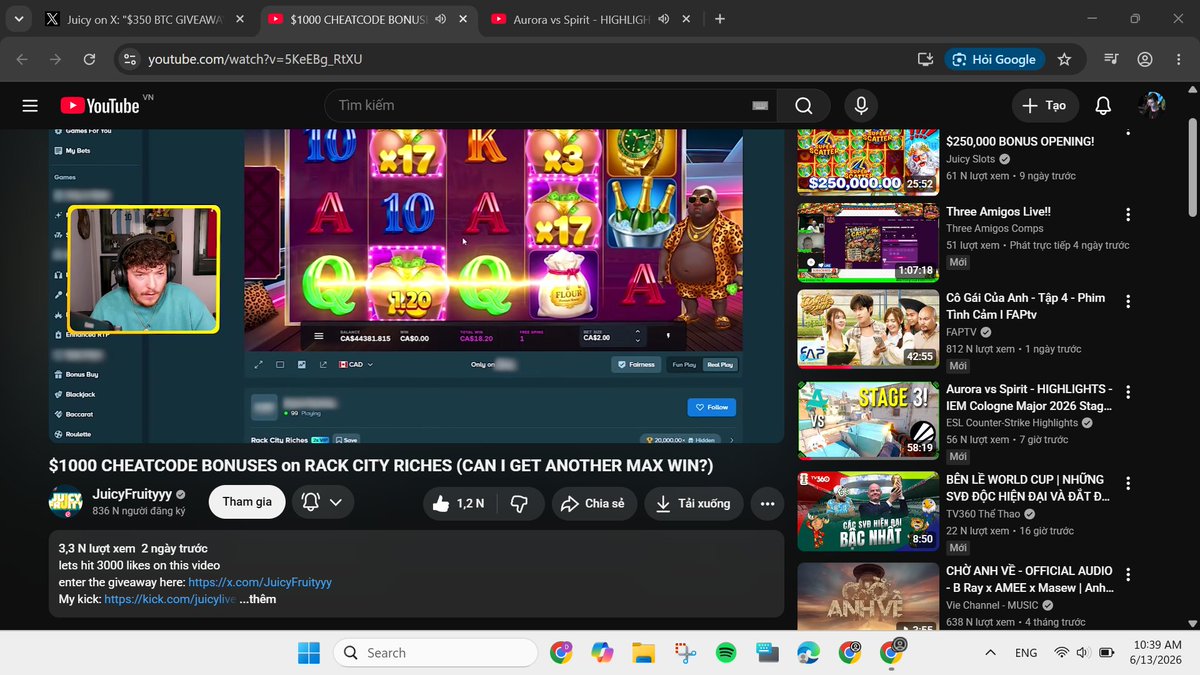Open the YouTube guide hamburger menu

[30, 105]
